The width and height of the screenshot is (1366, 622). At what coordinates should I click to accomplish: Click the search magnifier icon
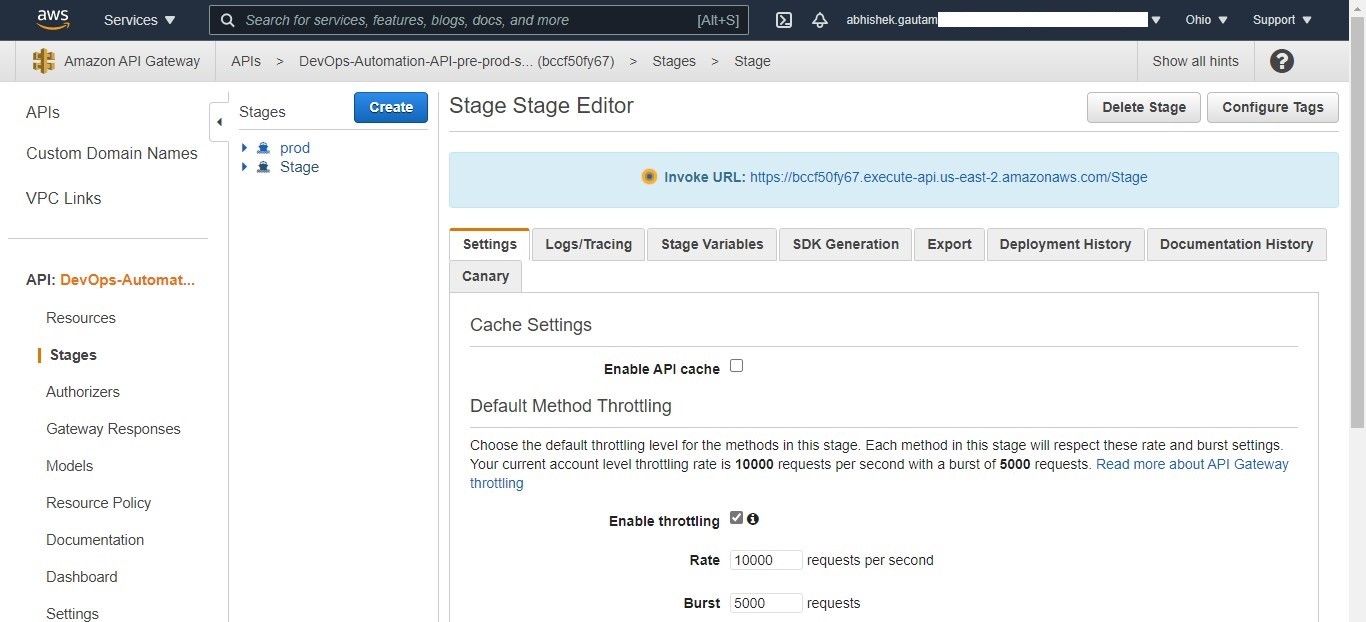point(228,20)
